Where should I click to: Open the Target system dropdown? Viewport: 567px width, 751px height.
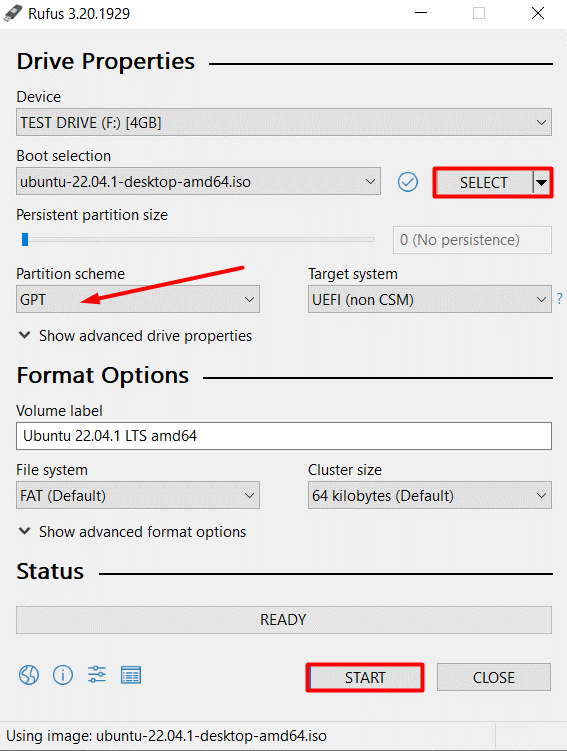tap(430, 299)
